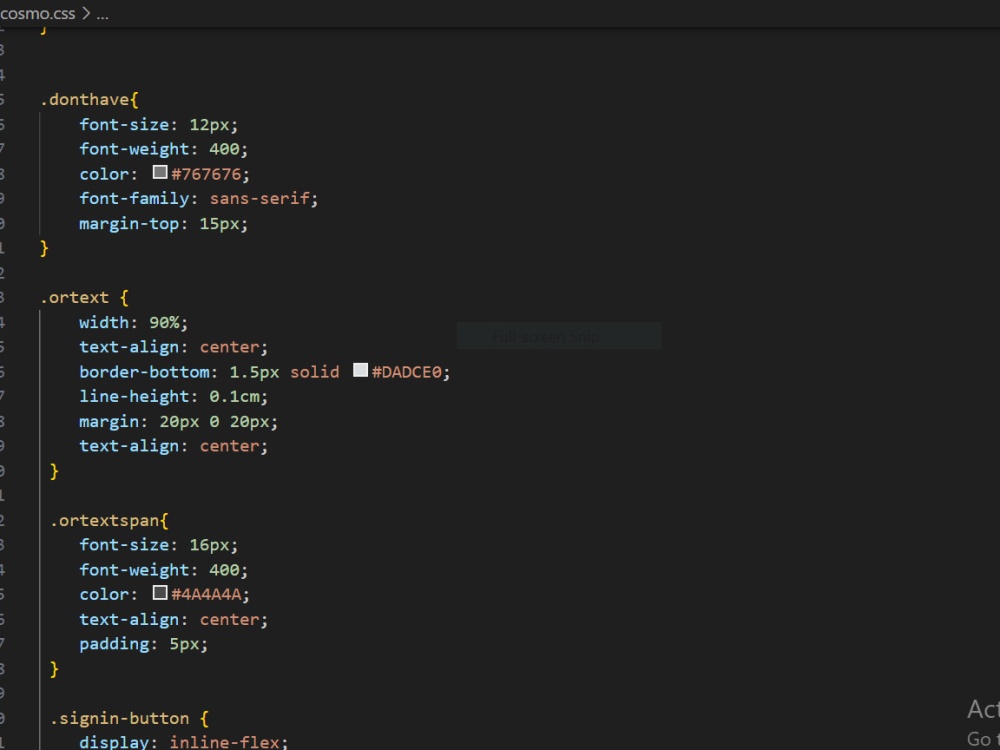Open the breadcrumb ellipsis symbol list
Image resolution: width=1000 pixels, height=750 pixels.
point(103,13)
